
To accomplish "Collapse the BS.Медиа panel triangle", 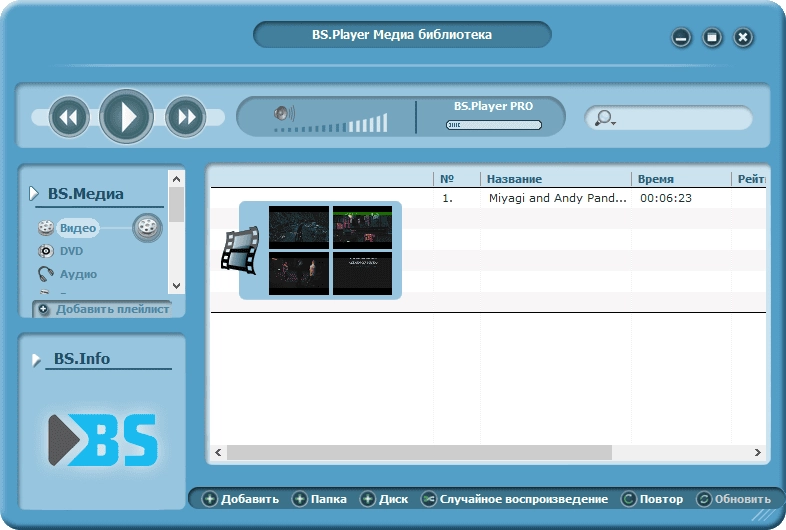I will [34, 193].
